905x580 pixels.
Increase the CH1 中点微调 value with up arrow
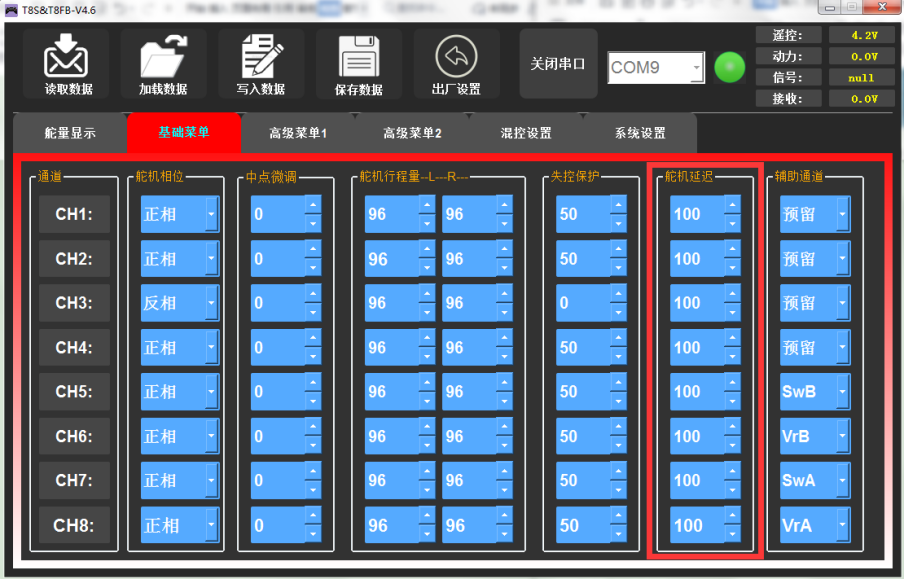pos(312,205)
